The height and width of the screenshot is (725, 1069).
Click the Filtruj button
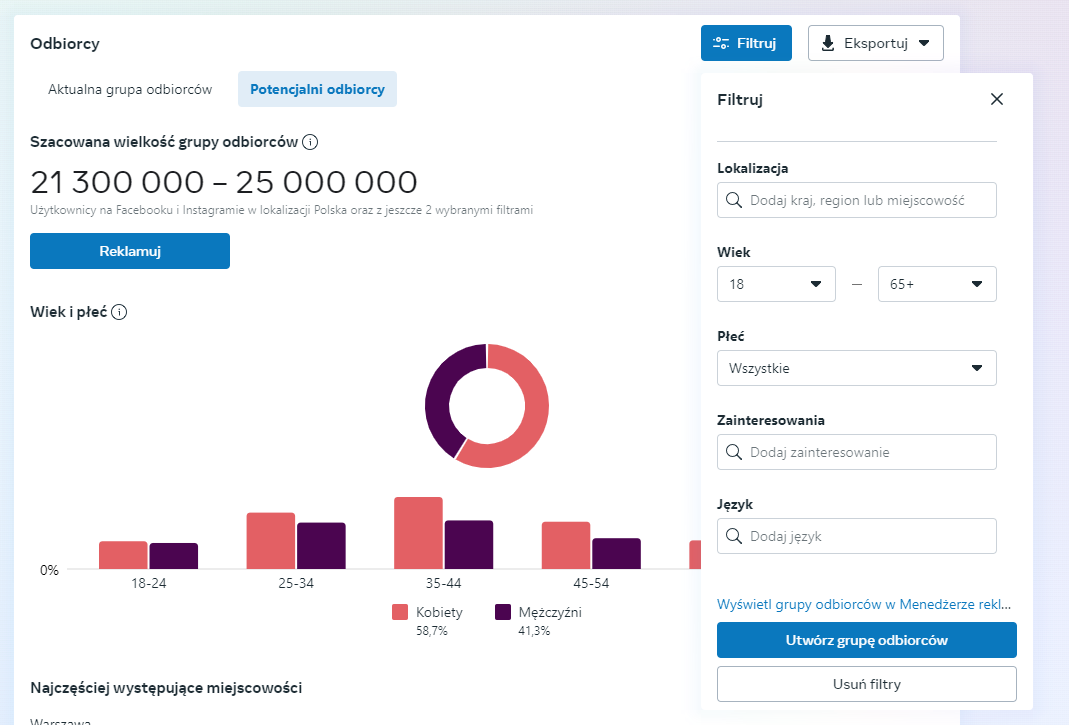click(x=746, y=43)
